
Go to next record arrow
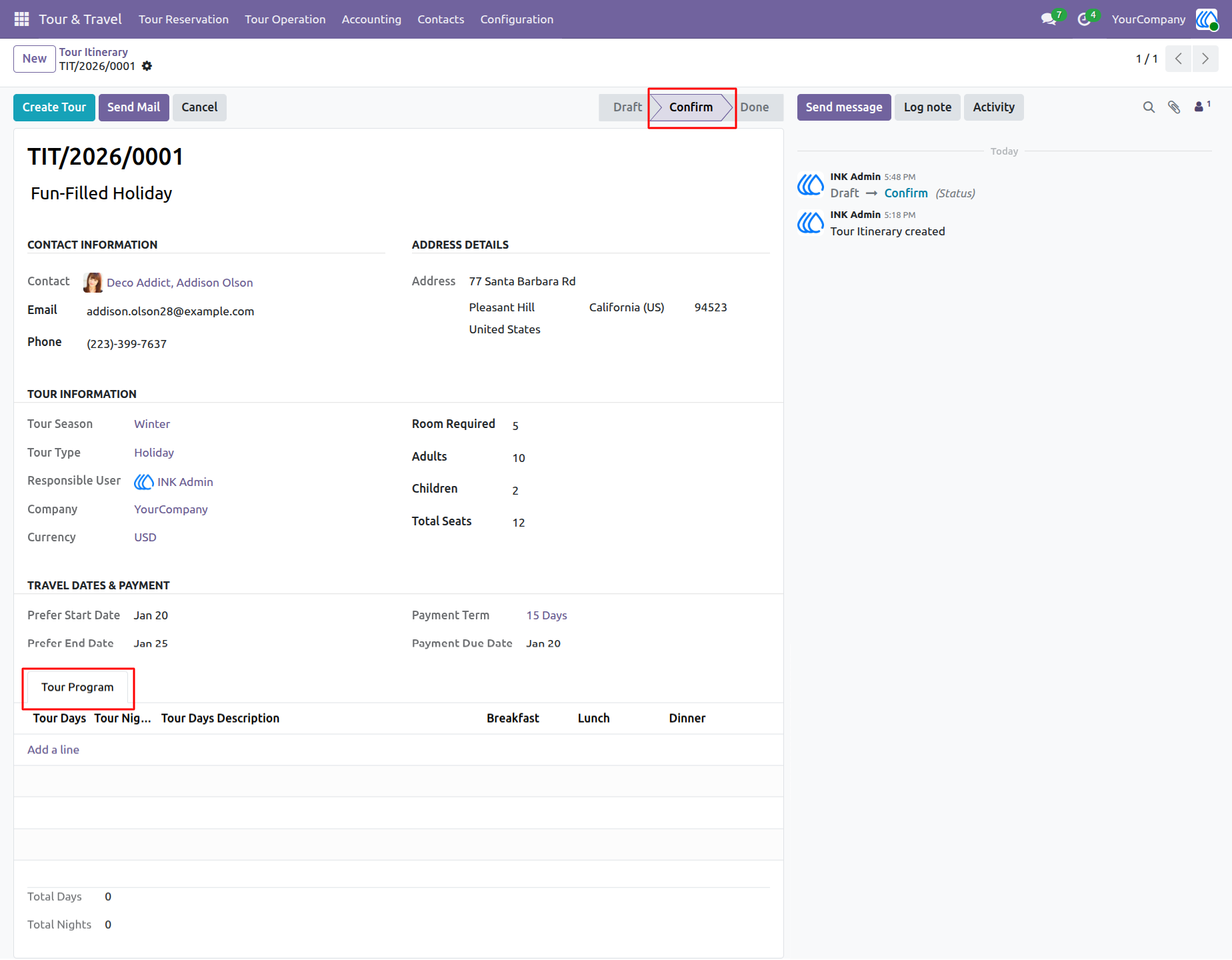(1205, 59)
